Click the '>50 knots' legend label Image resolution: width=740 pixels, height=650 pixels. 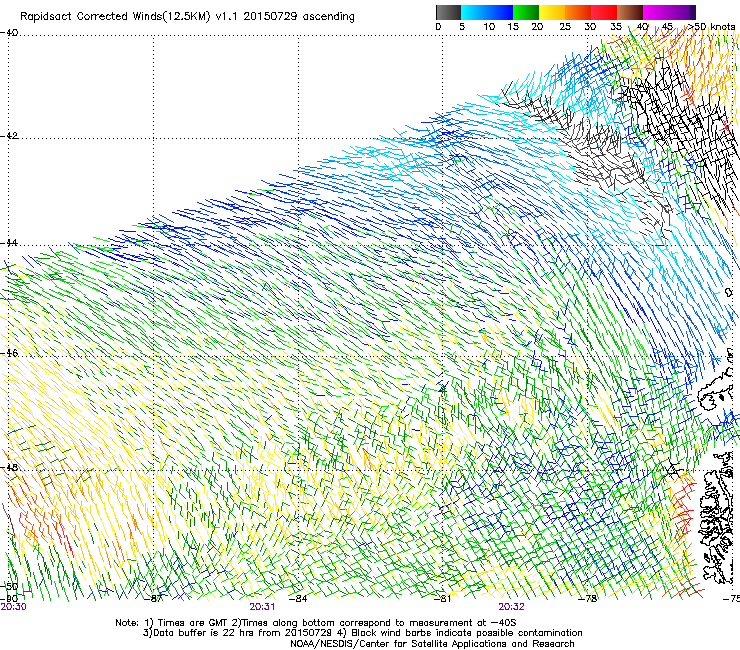pyautogui.click(x=712, y=27)
